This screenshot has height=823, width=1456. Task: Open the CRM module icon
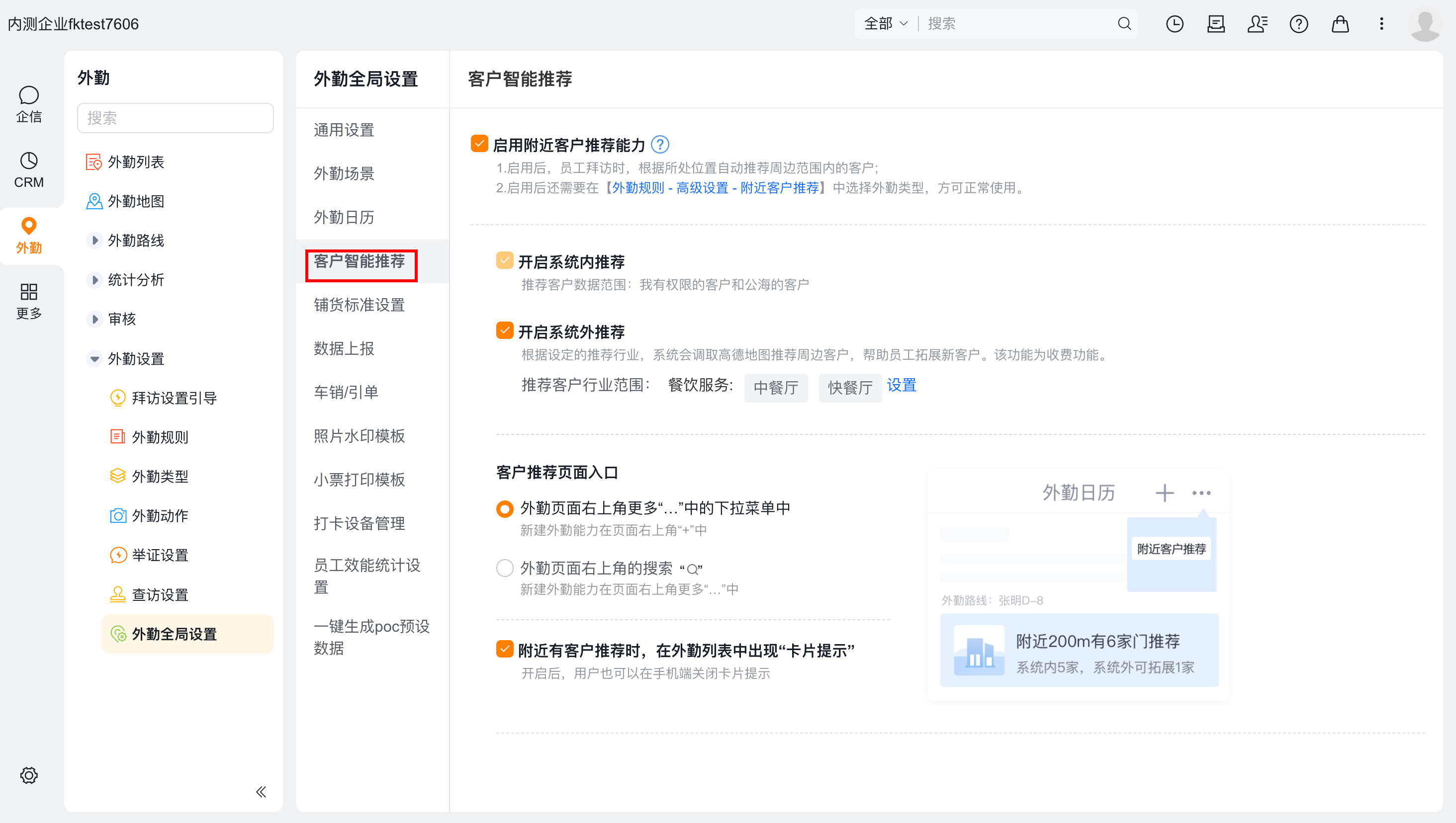click(x=29, y=170)
